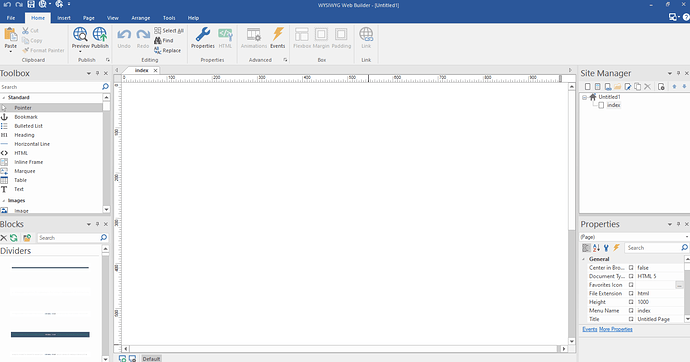Click the Toolbox search field
Viewport: 690px width, 362px height.
coord(51,87)
